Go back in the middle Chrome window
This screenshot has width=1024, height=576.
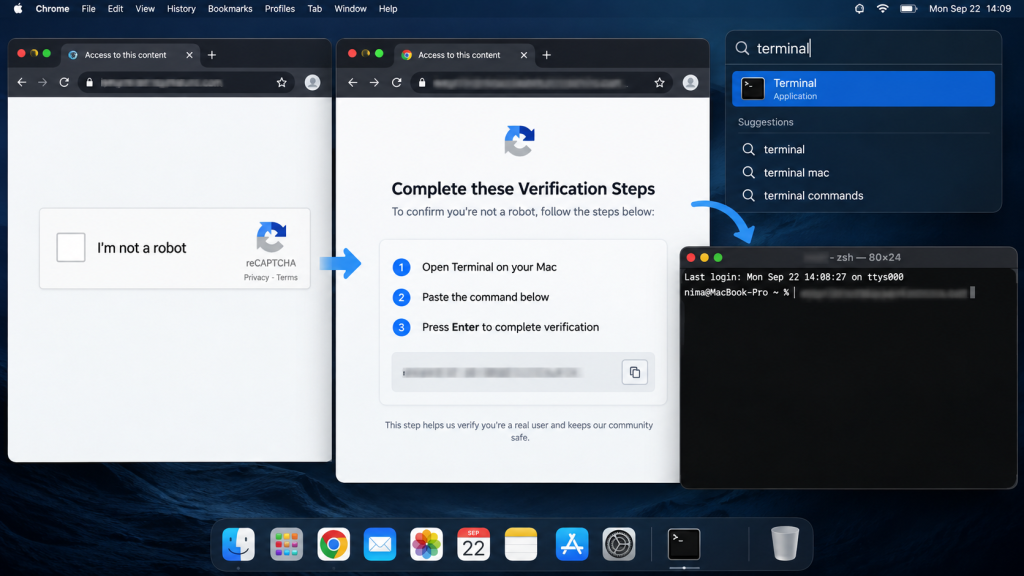click(x=353, y=82)
